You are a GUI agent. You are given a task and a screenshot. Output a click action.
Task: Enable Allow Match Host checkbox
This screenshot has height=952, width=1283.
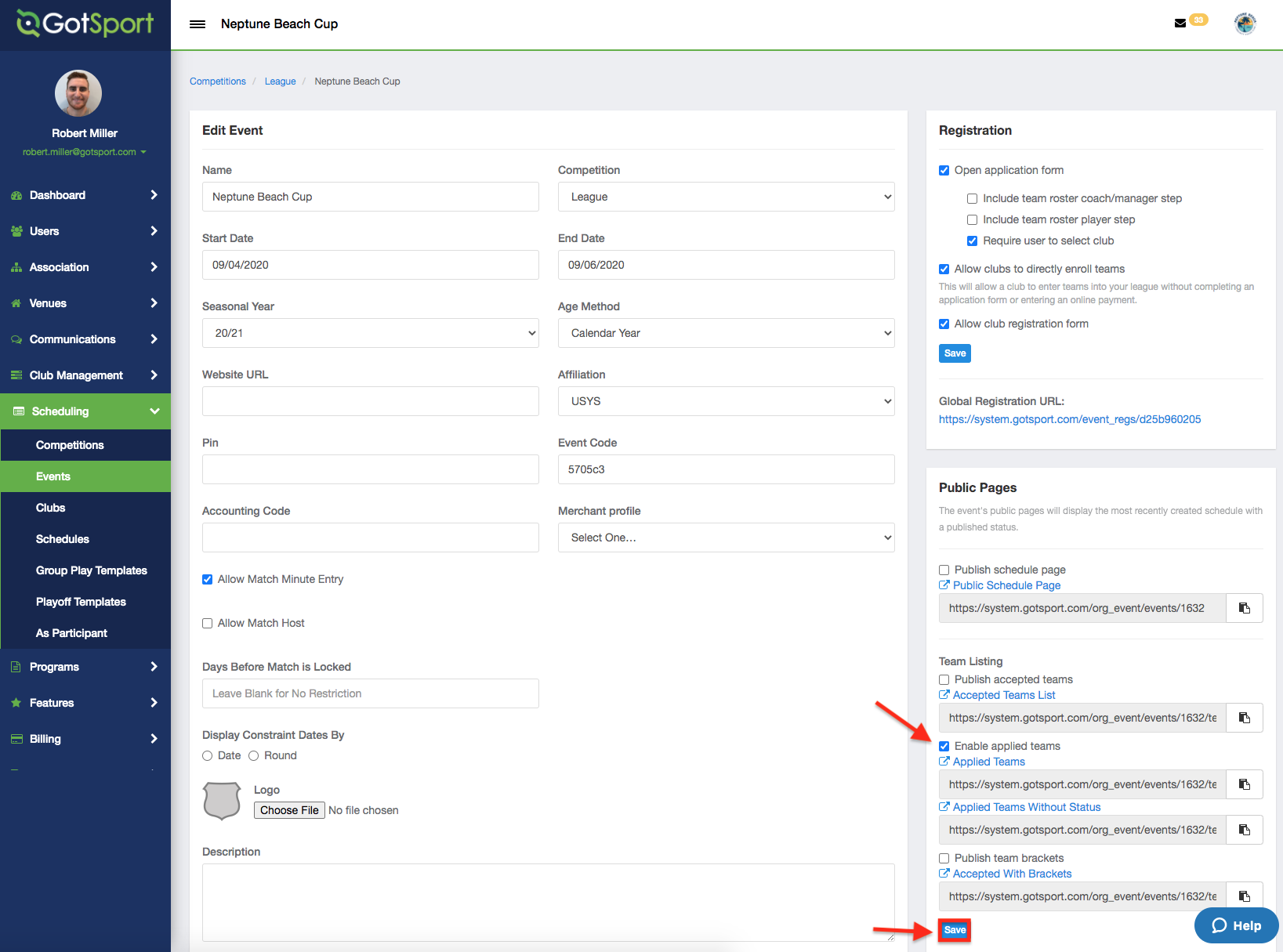coord(208,624)
